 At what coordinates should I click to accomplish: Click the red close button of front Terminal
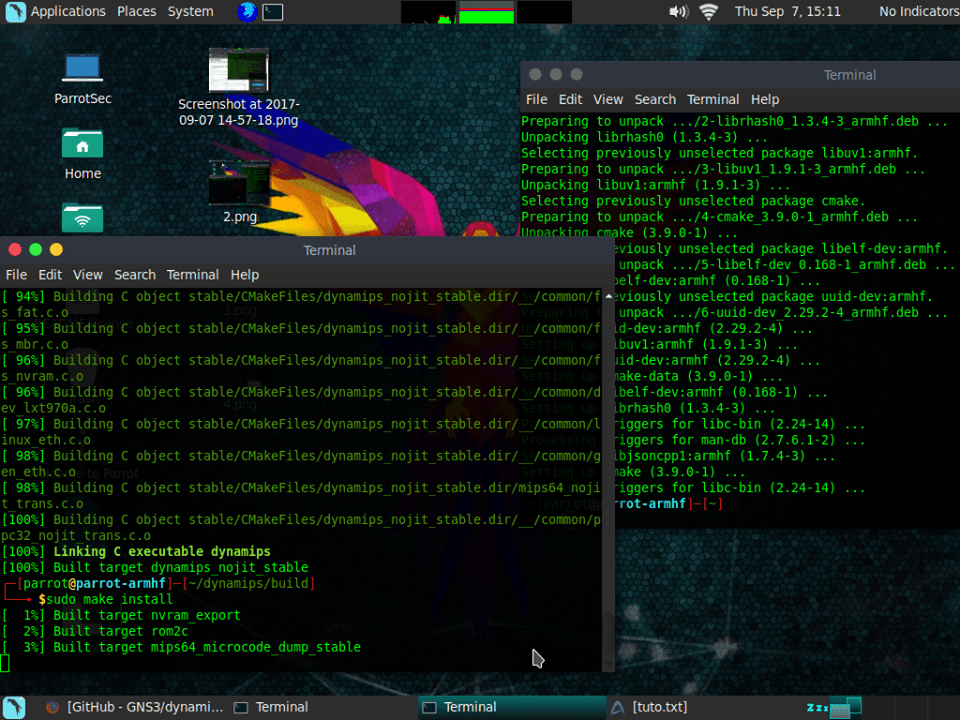[x=15, y=250]
